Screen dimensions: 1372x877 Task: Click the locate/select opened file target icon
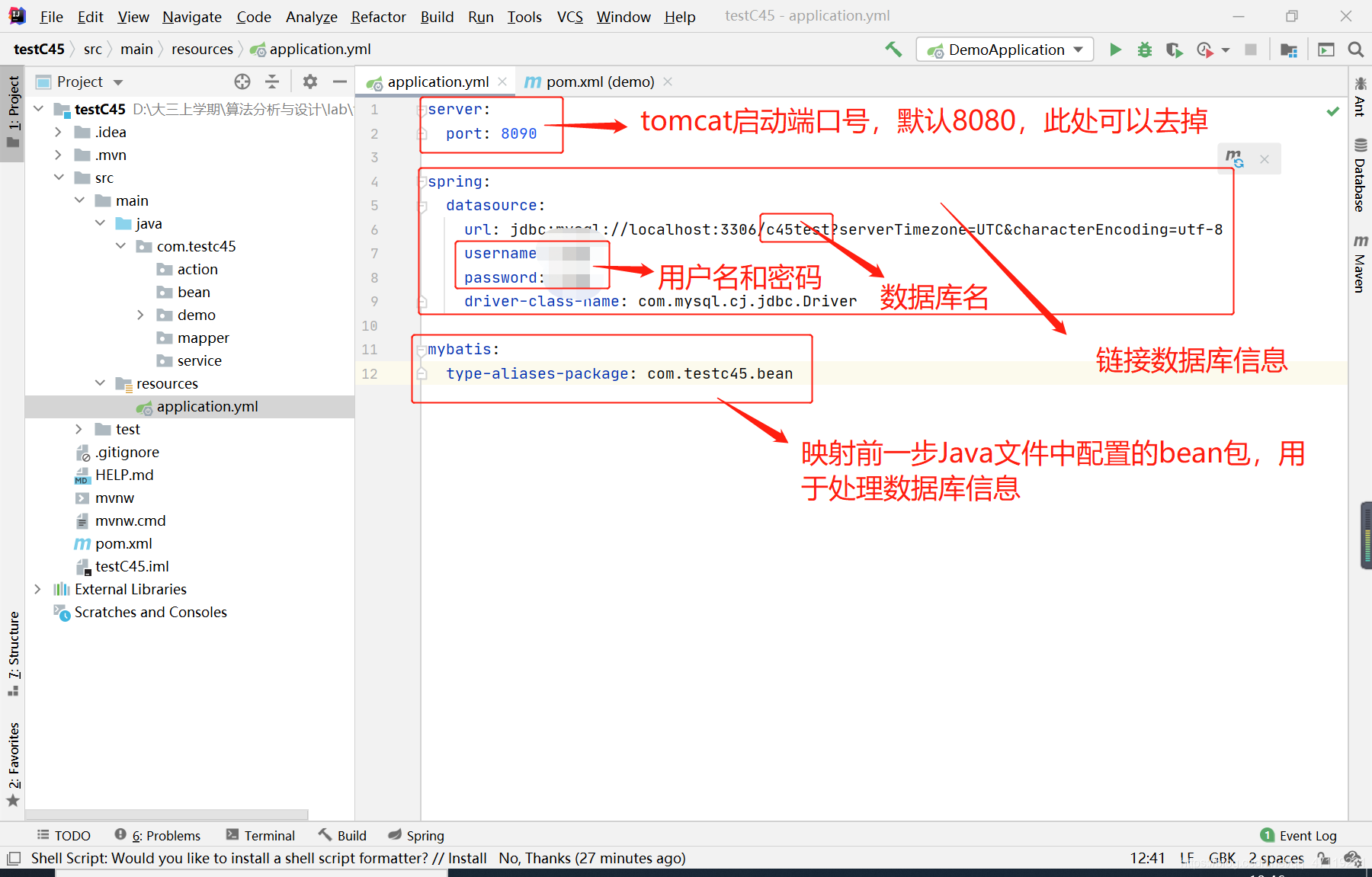[242, 82]
